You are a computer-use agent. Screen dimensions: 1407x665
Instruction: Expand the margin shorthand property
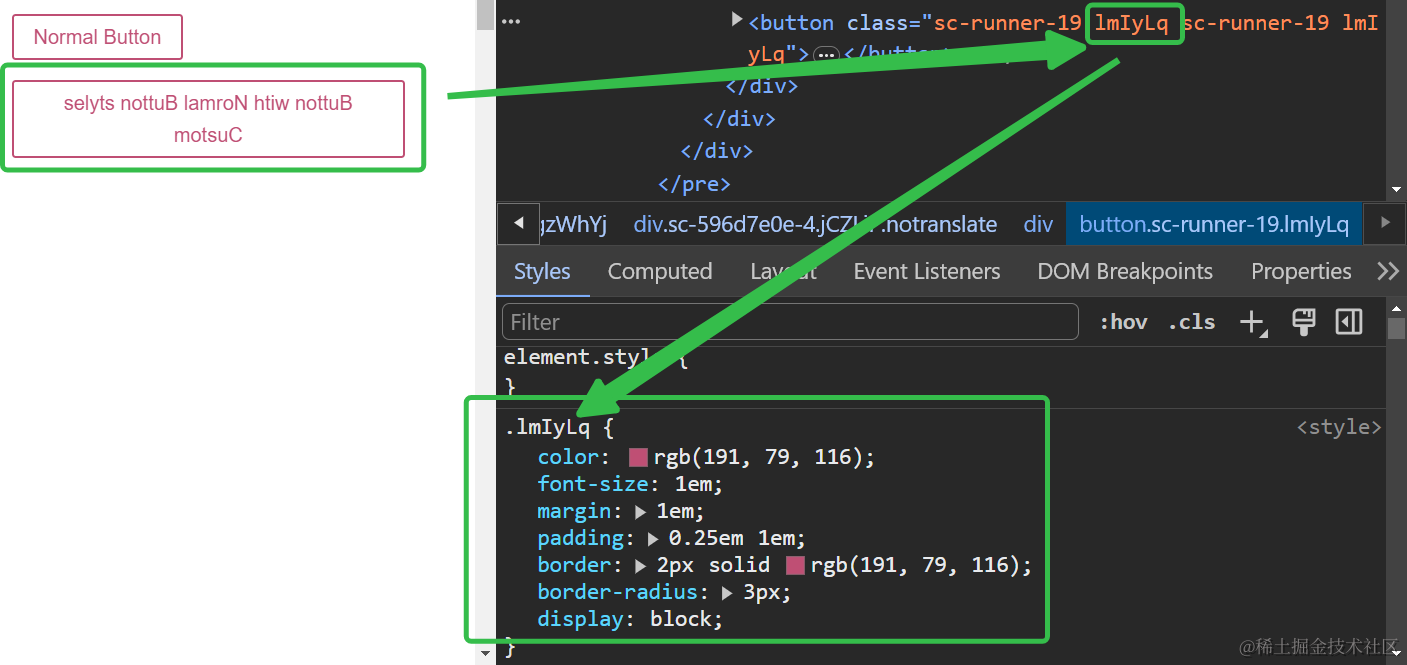tap(641, 512)
